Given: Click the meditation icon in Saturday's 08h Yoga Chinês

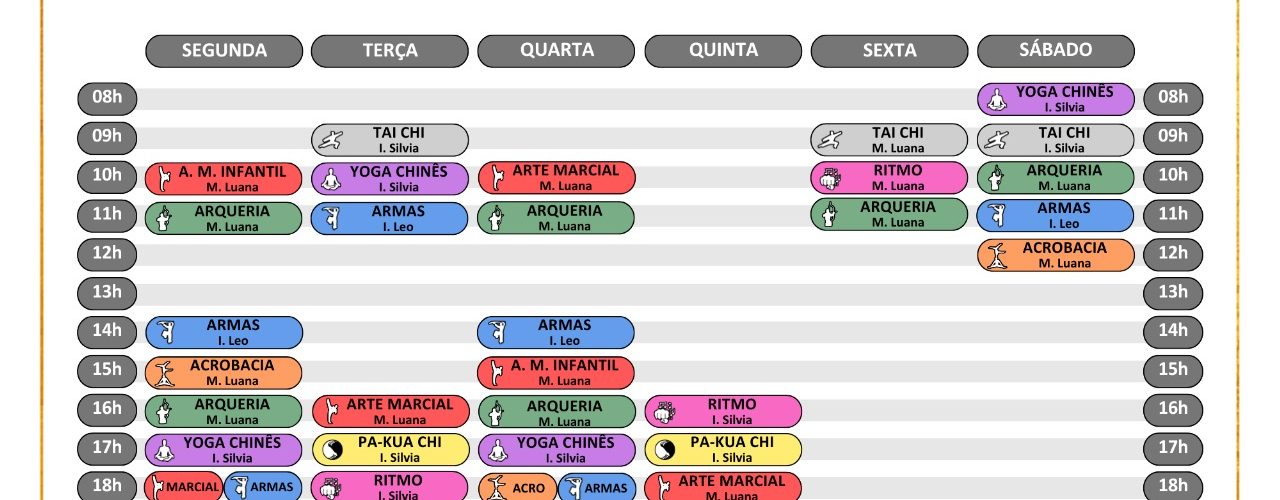Looking at the screenshot, I should 996,99.
